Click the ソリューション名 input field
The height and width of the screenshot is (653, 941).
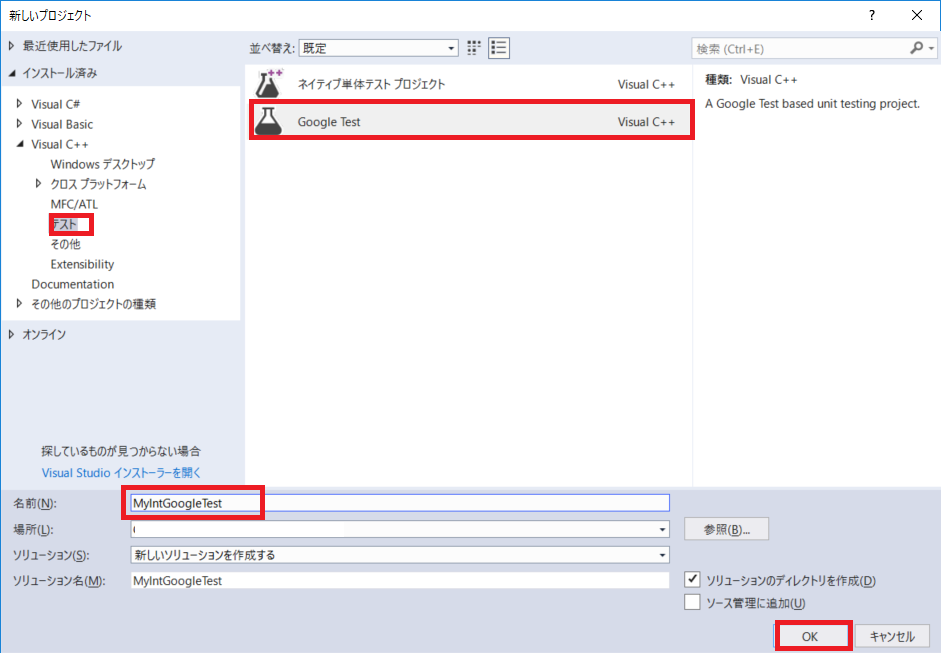pos(400,580)
